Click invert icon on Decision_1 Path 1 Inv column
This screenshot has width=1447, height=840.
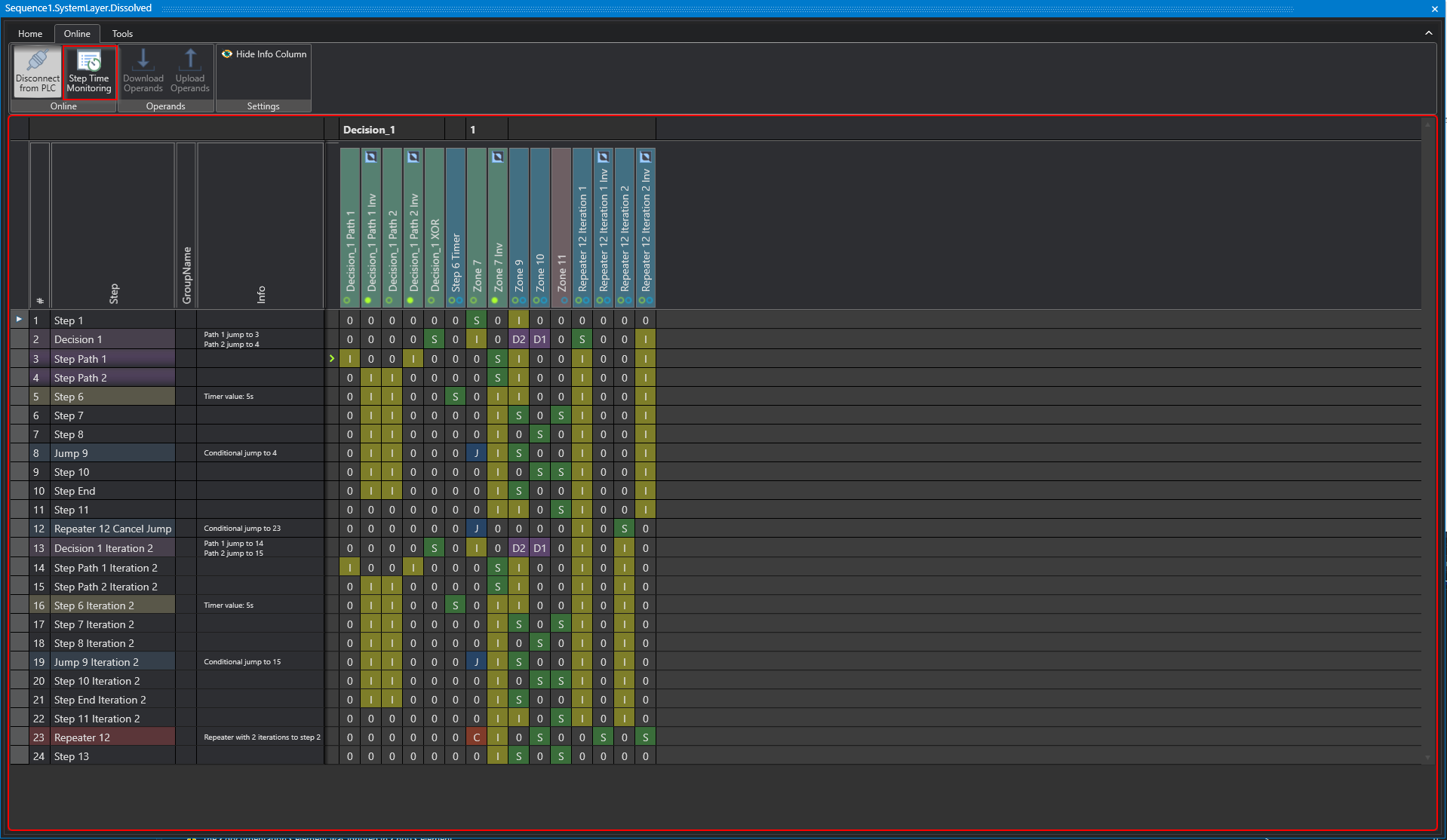pyautogui.click(x=371, y=157)
